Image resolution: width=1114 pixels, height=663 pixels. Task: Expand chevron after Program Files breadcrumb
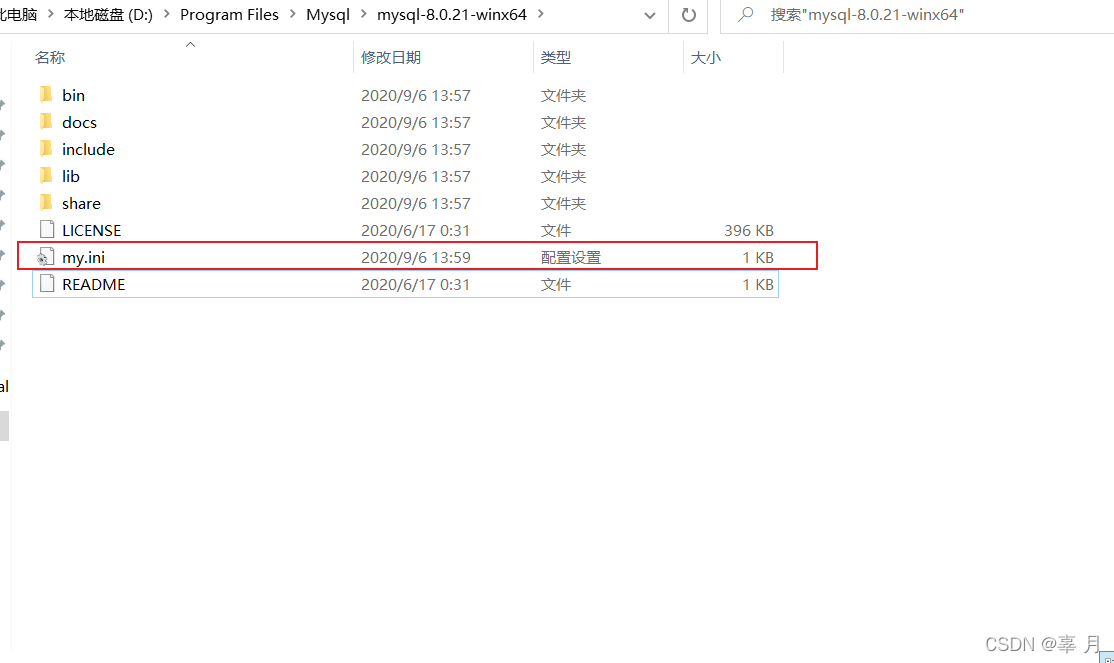[x=292, y=14]
